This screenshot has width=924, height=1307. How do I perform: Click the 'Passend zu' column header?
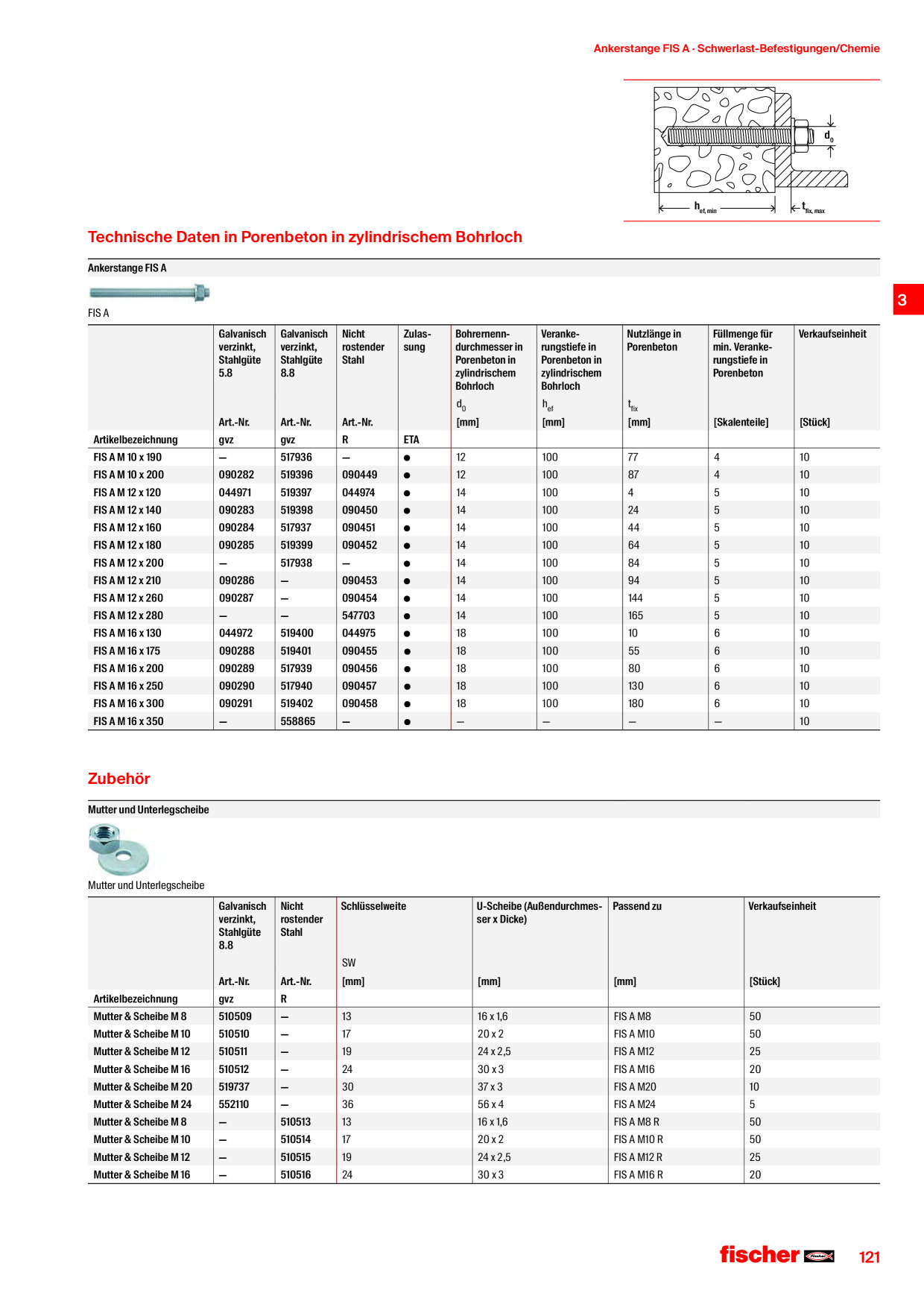637,907
